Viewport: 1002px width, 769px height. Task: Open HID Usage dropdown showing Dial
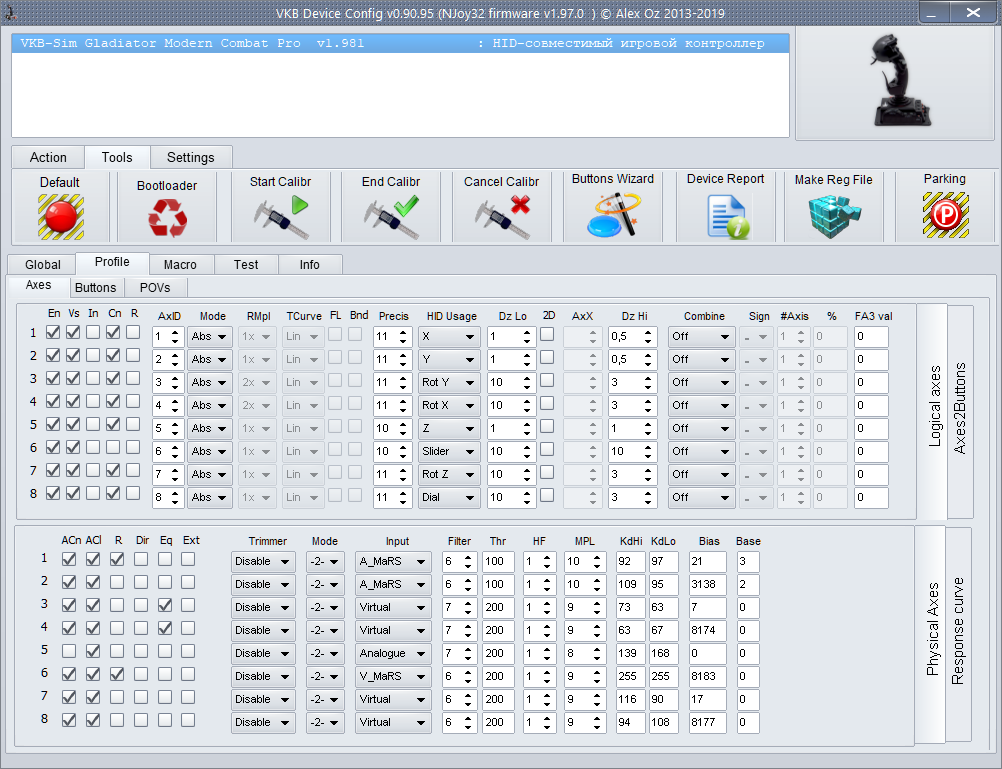[x=449, y=498]
